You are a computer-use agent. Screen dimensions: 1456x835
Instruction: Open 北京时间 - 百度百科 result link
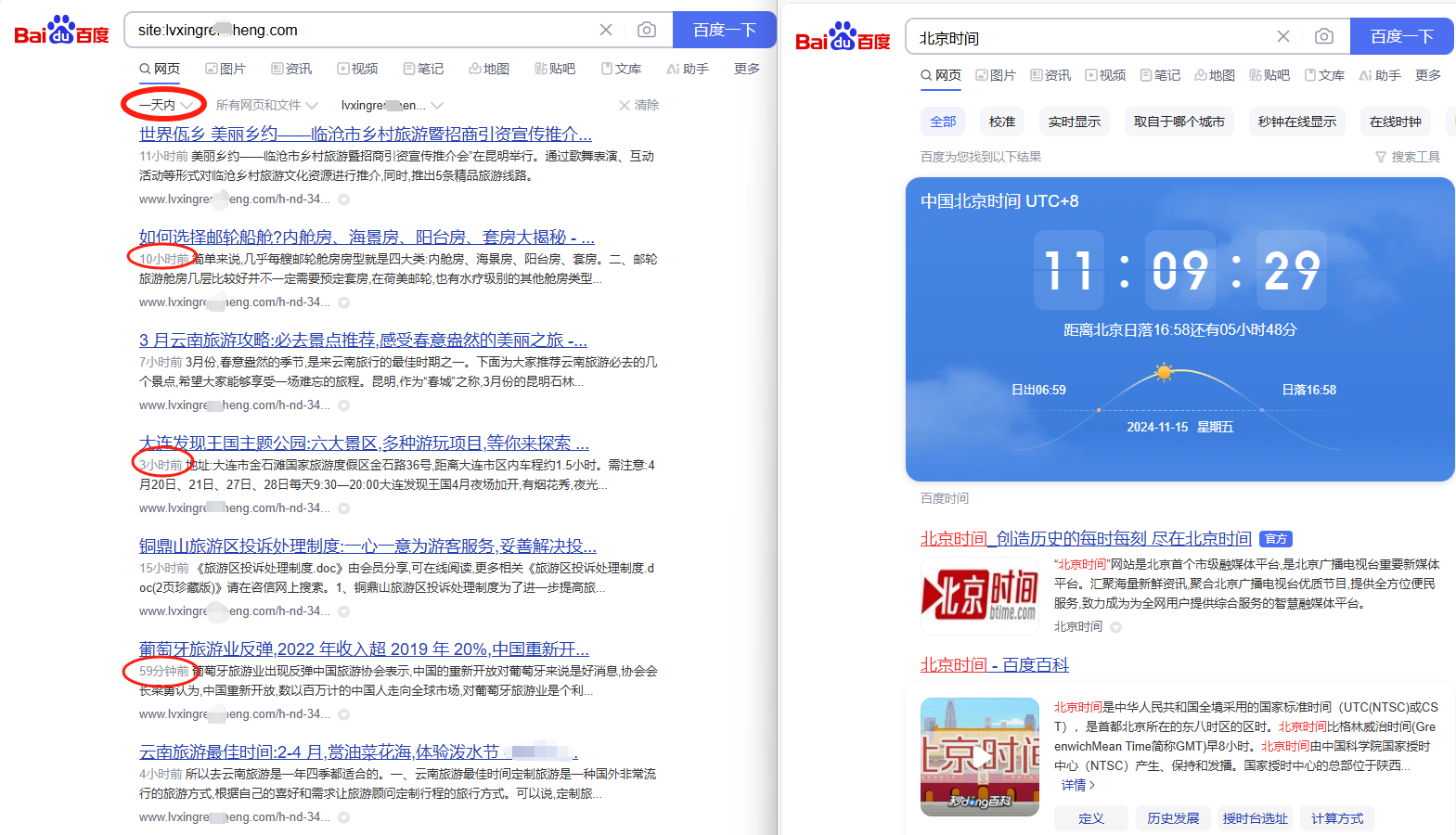click(995, 664)
